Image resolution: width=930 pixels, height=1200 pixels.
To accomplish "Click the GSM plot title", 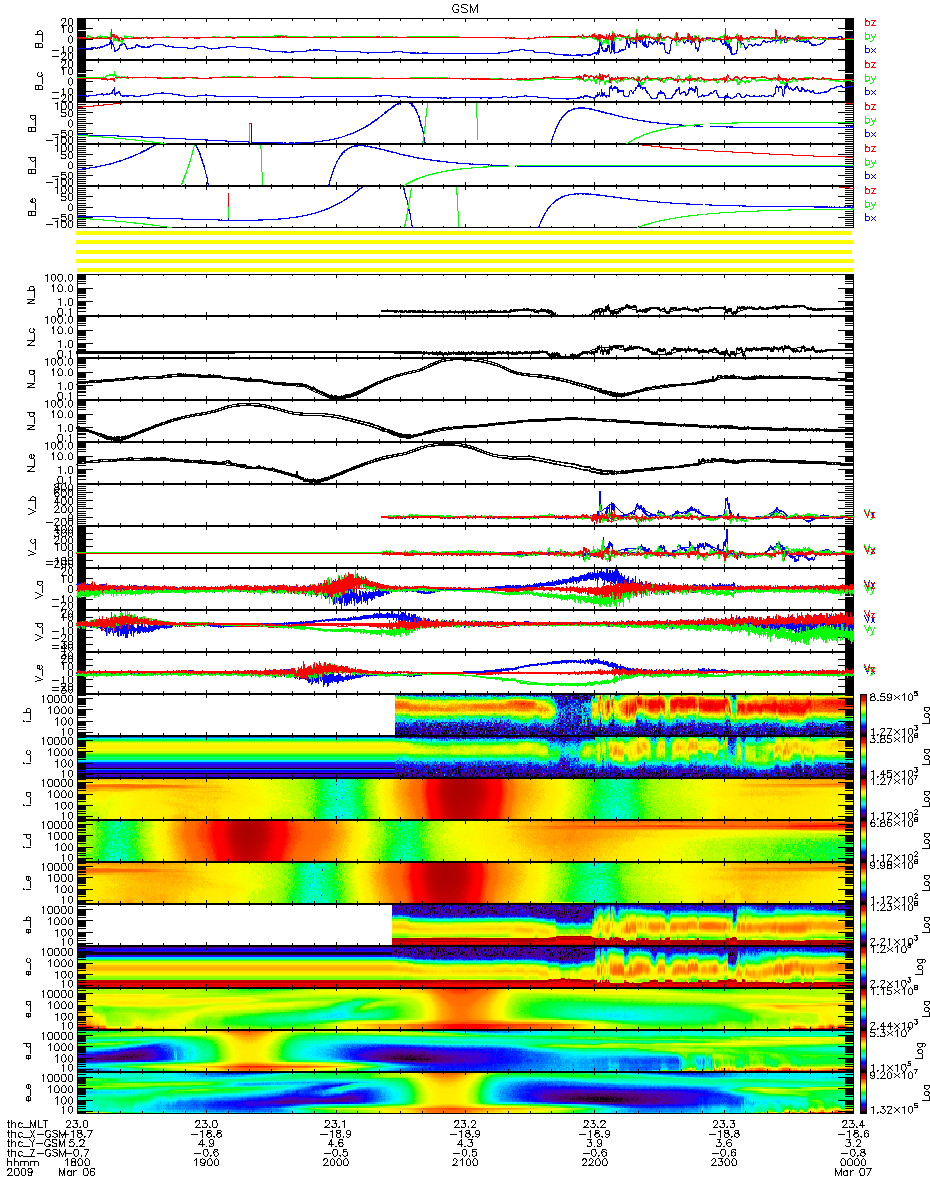I will click(464, 8).
